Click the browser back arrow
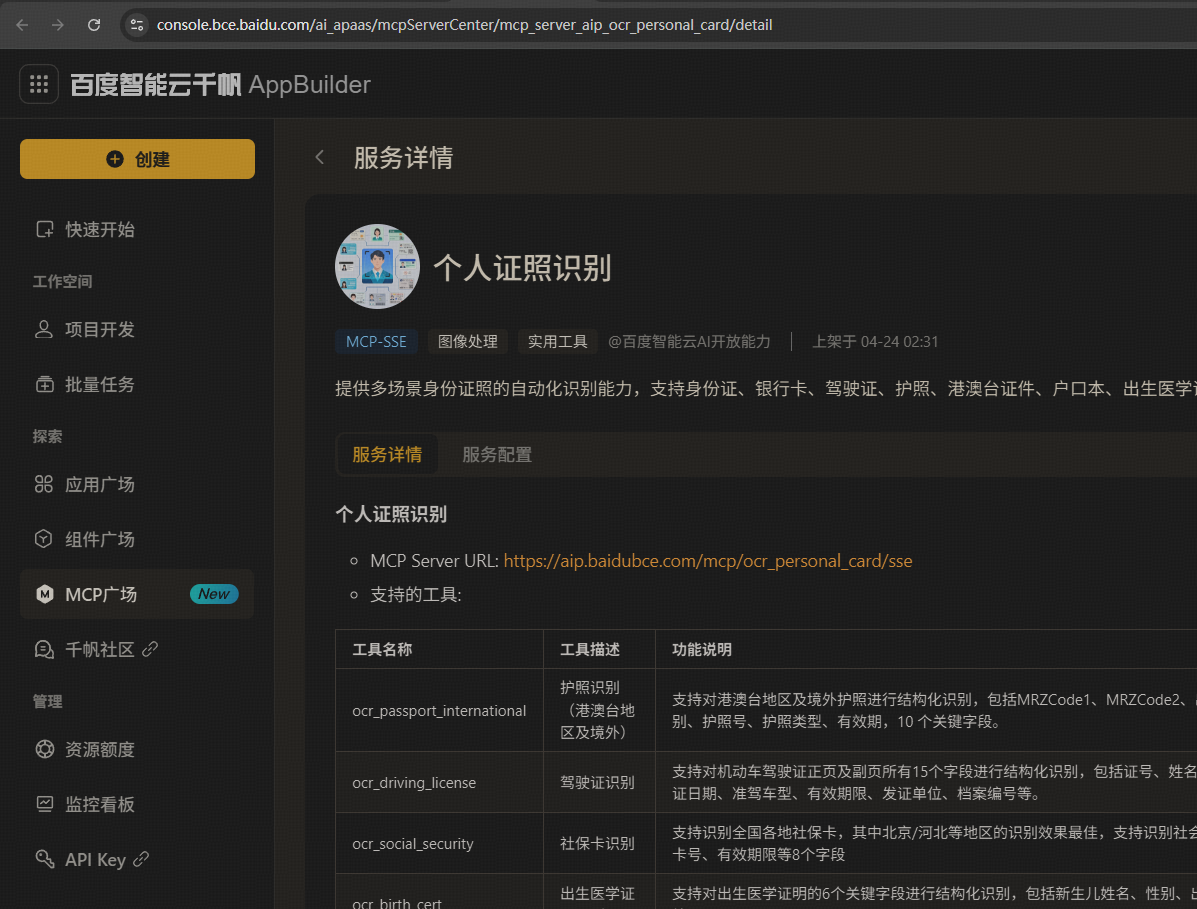Image resolution: width=1197 pixels, height=909 pixels. point(22,25)
